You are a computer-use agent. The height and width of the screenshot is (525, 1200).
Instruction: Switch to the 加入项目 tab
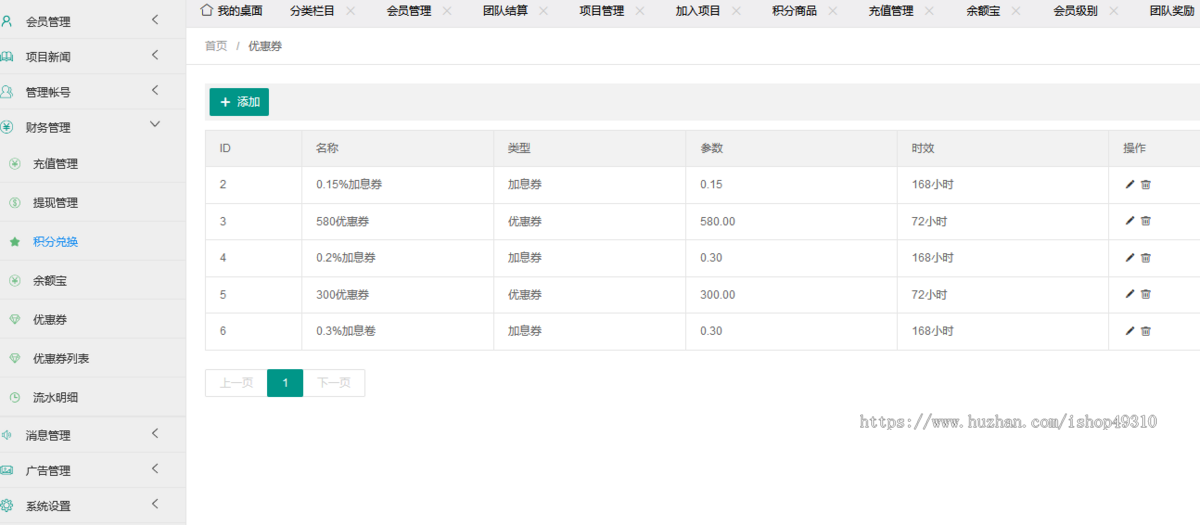pyautogui.click(x=698, y=11)
